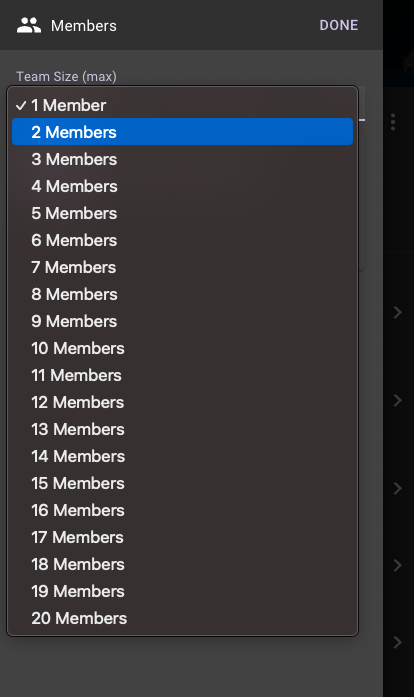Pick 10 Members team size
This screenshot has height=697, width=414.
(x=182, y=348)
